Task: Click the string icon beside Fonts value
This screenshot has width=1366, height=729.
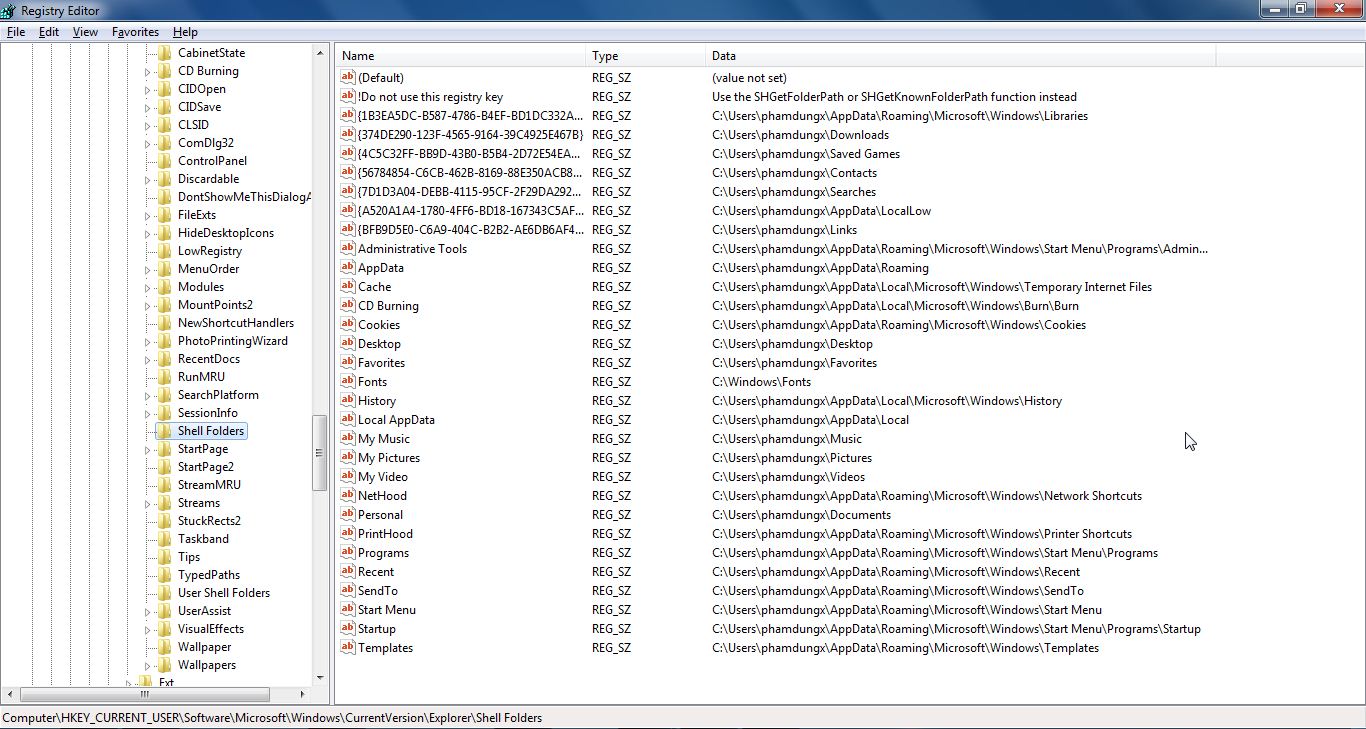Action: click(348, 382)
